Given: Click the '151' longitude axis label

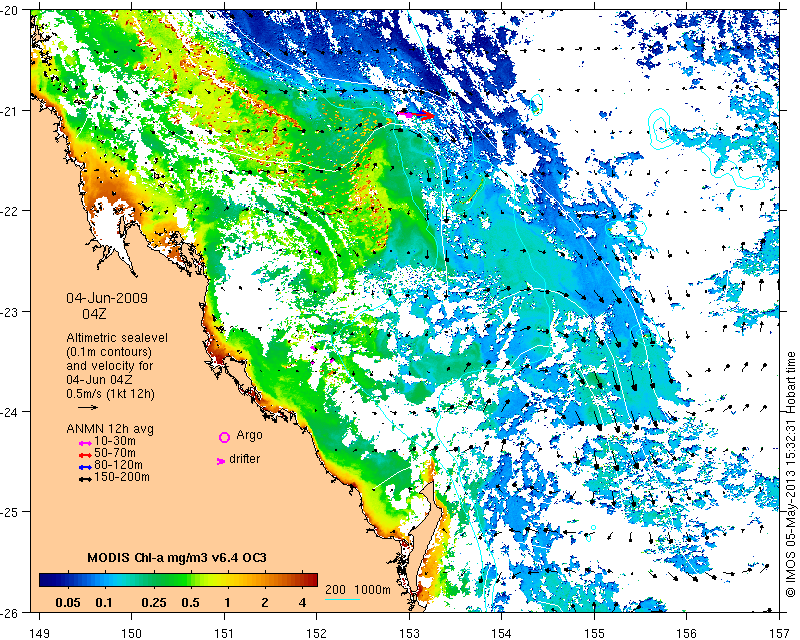Looking at the screenshot, I should tap(224, 633).
